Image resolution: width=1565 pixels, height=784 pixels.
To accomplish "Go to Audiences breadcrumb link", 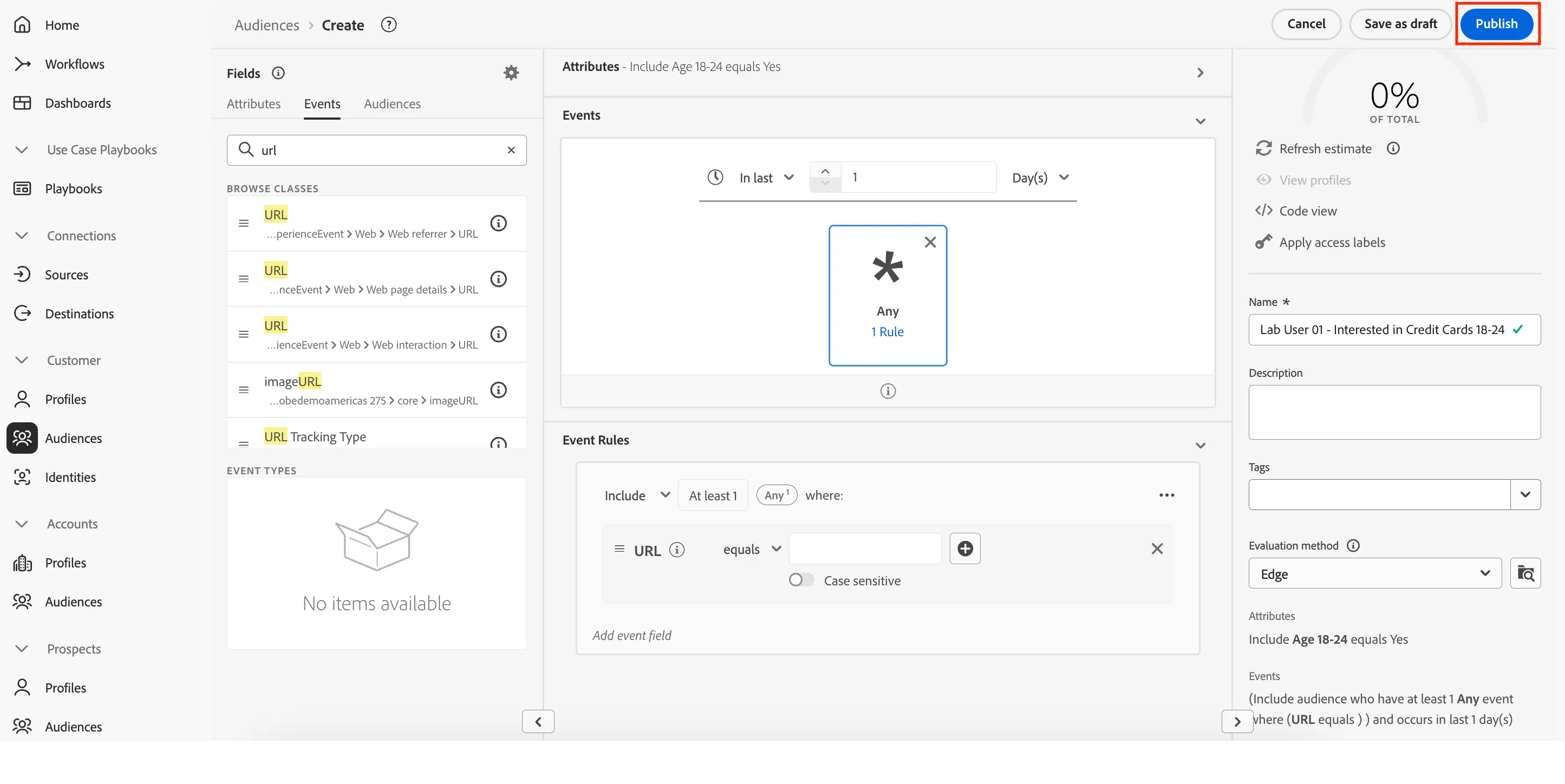I will [267, 25].
